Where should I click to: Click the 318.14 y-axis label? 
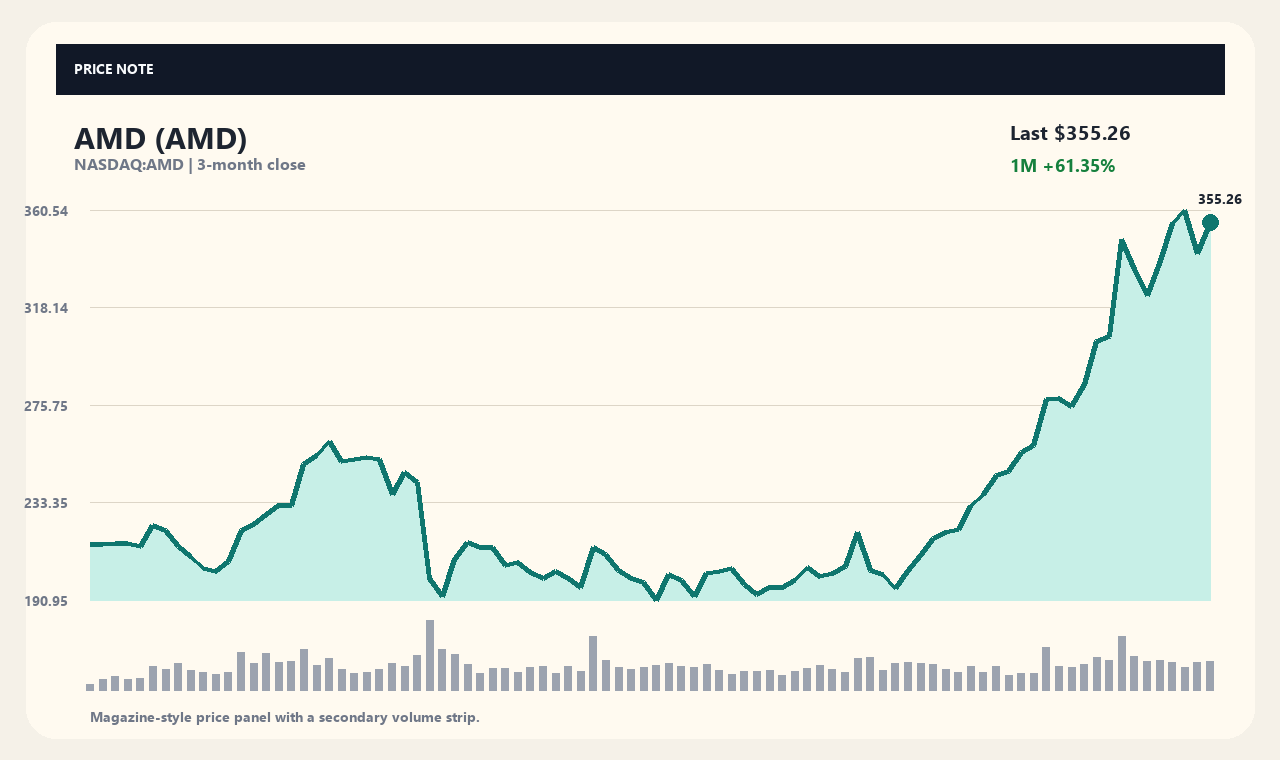coord(46,308)
